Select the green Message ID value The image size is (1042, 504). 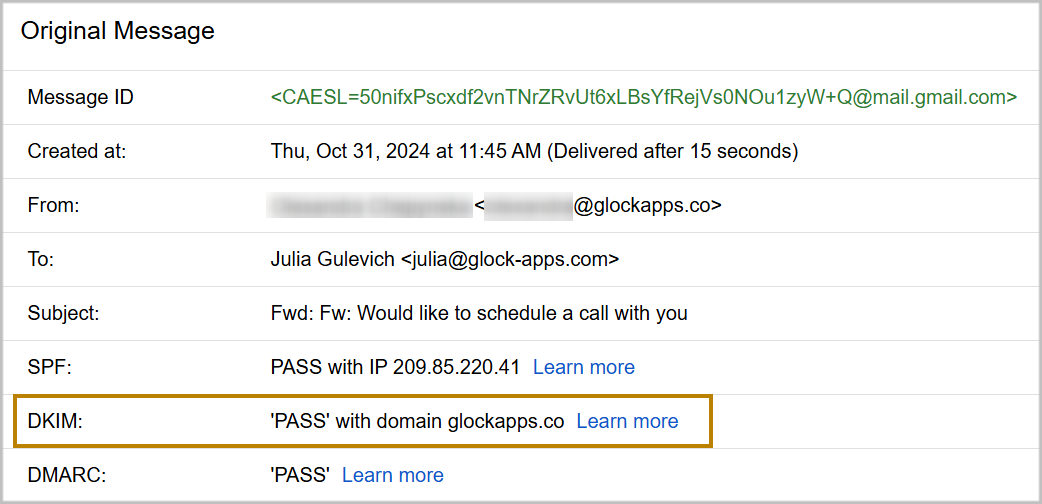click(643, 98)
